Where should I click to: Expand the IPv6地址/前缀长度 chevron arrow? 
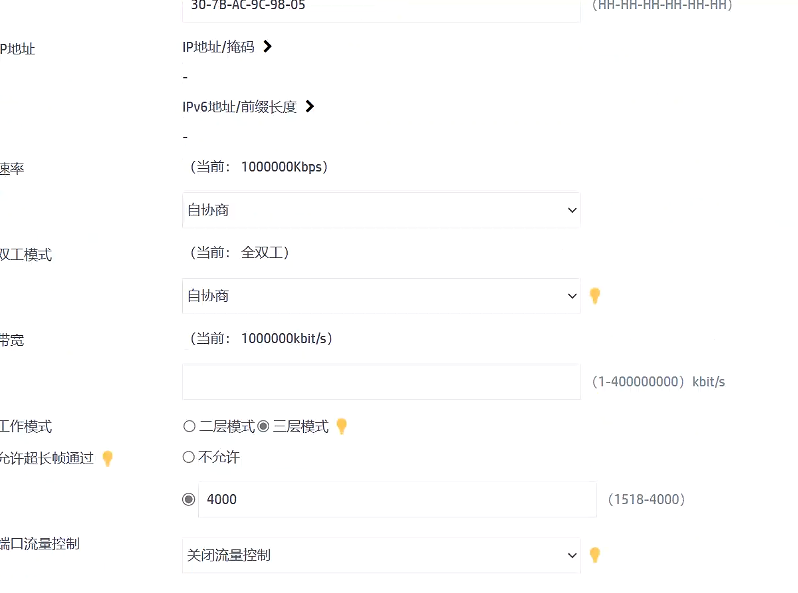point(309,106)
